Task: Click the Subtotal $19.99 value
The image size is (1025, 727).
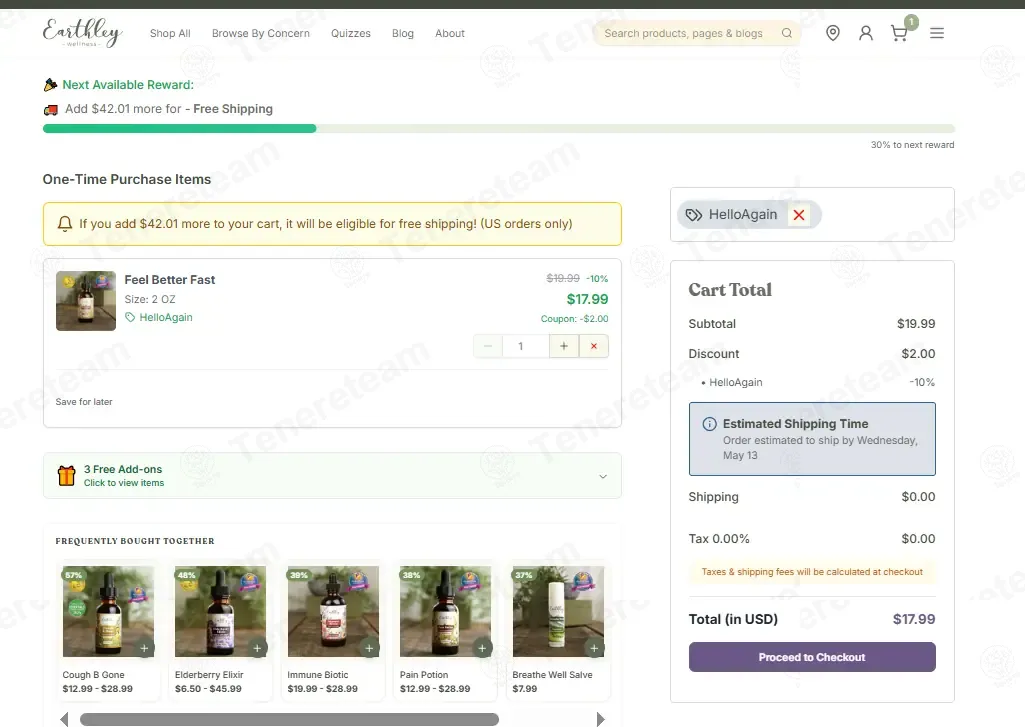Action: (x=916, y=324)
